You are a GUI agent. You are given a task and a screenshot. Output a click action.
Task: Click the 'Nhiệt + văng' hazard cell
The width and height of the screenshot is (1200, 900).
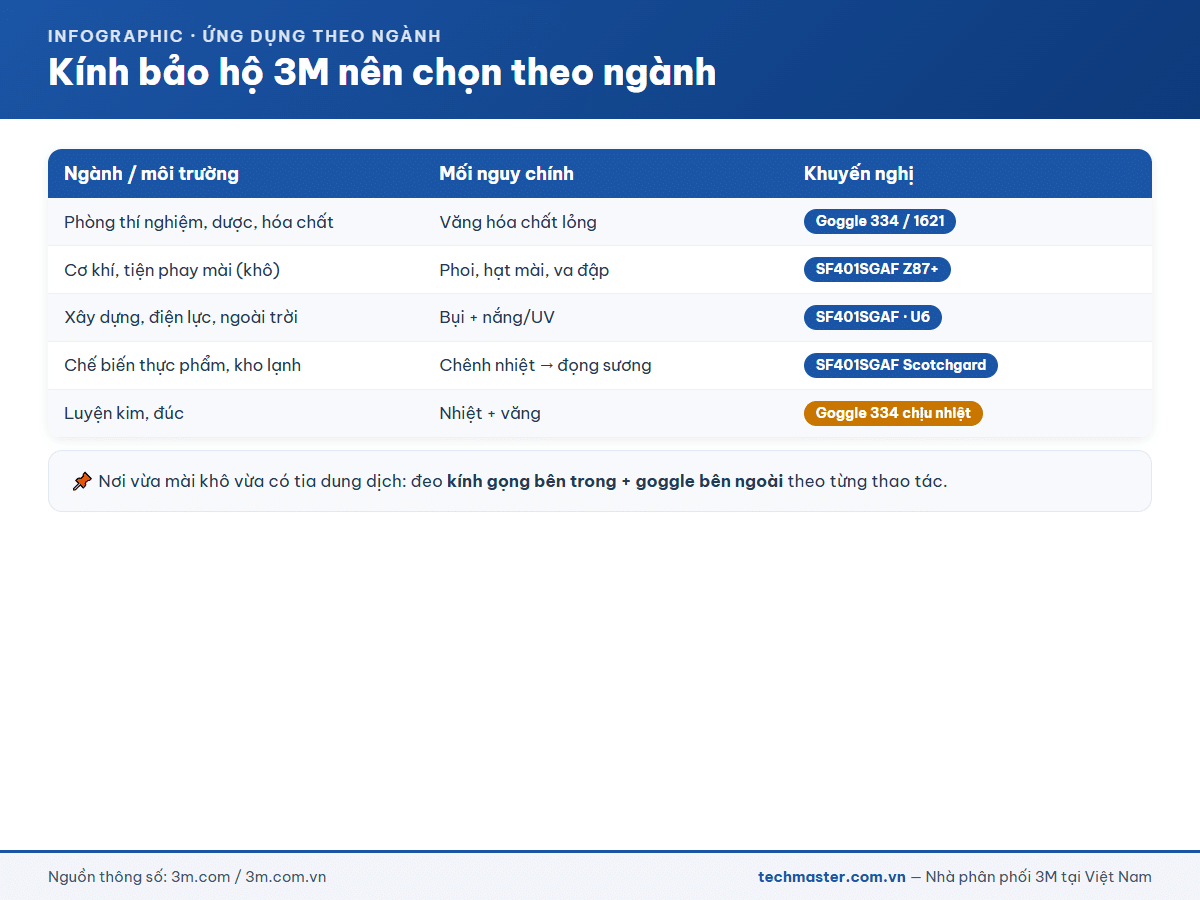pos(490,414)
